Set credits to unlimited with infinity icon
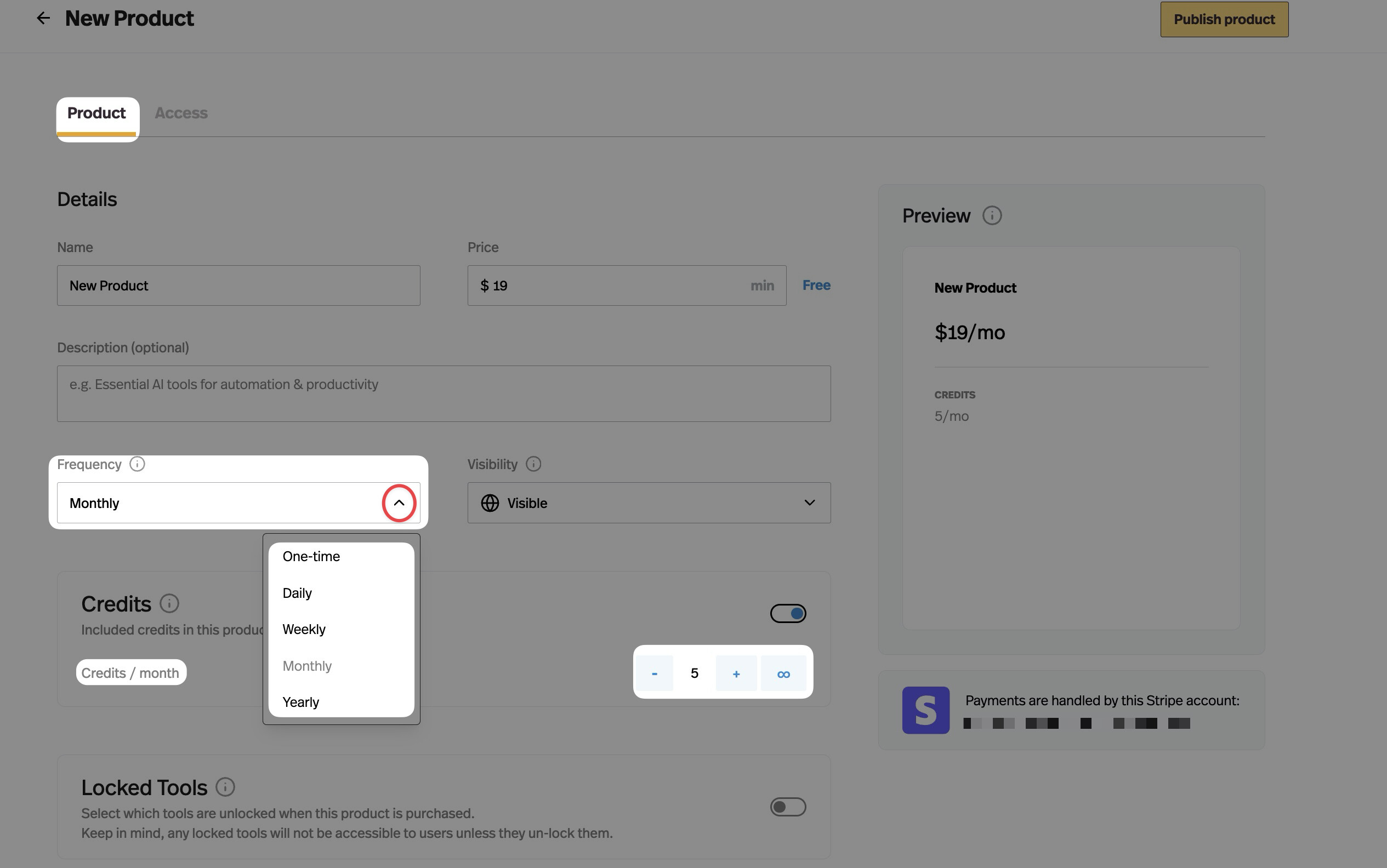 [x=783, y=673]
